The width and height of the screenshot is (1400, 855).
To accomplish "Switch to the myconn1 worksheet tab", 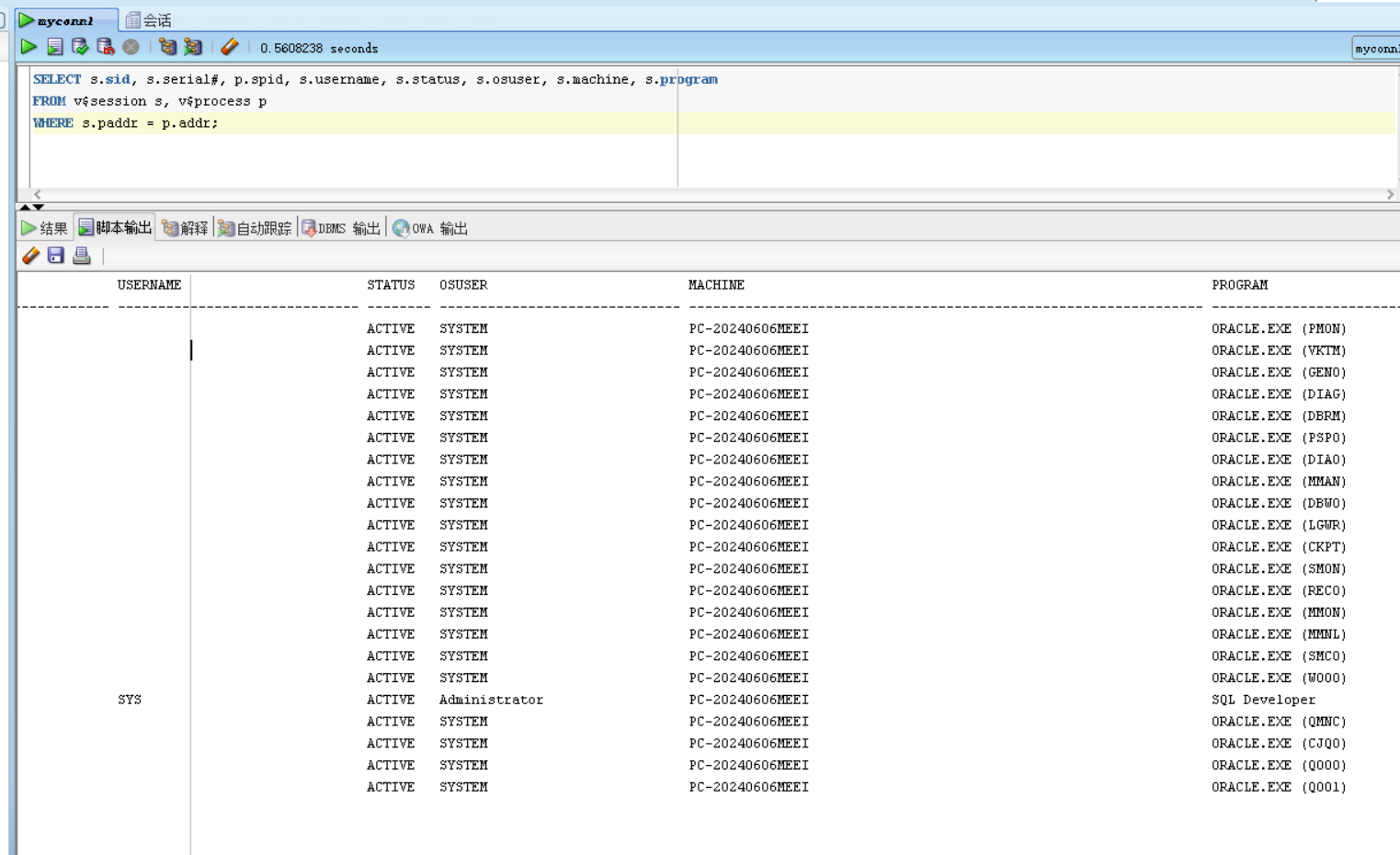I will tap(66, 20).
